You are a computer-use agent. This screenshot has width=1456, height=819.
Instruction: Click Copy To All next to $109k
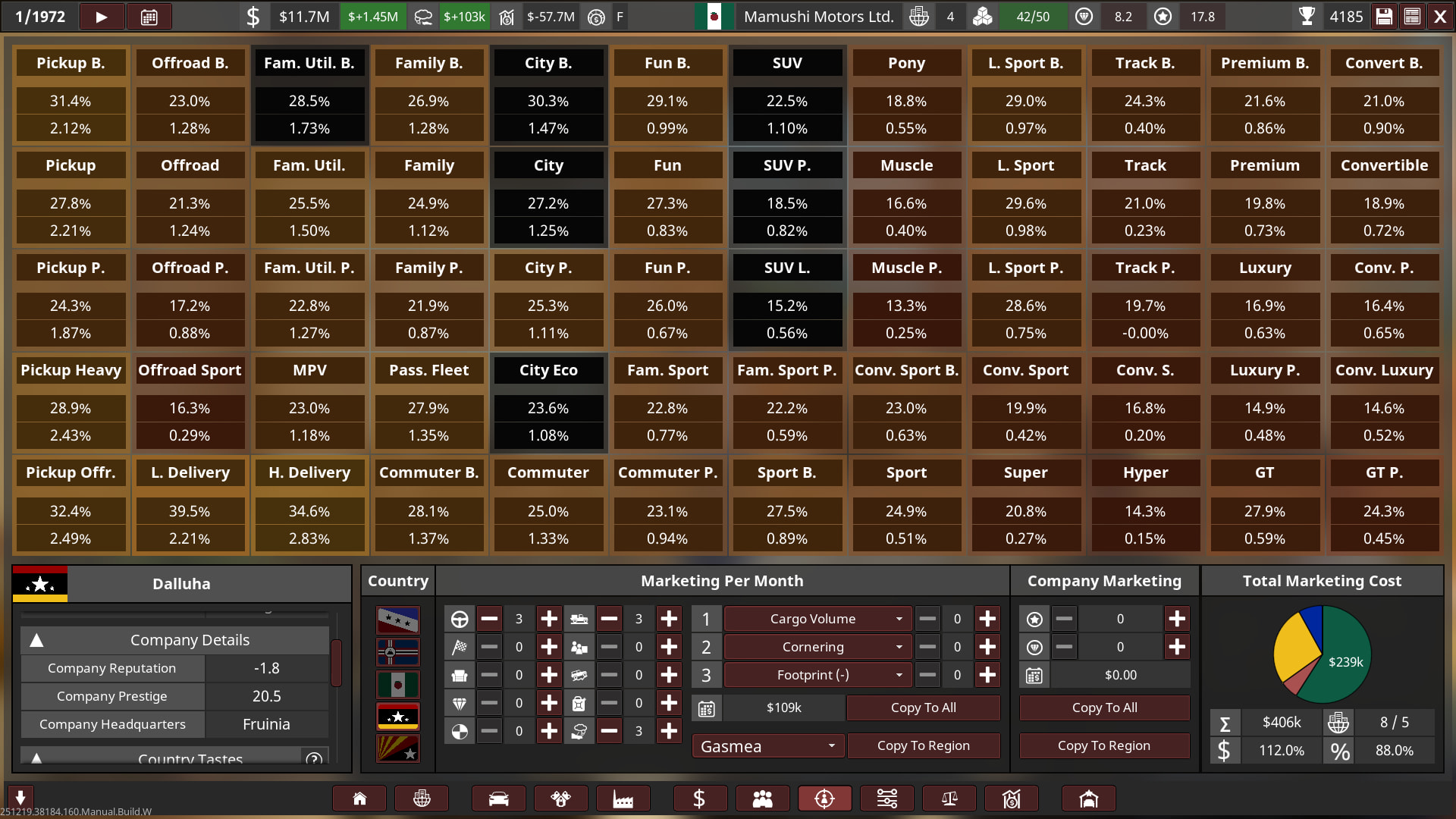923,708
